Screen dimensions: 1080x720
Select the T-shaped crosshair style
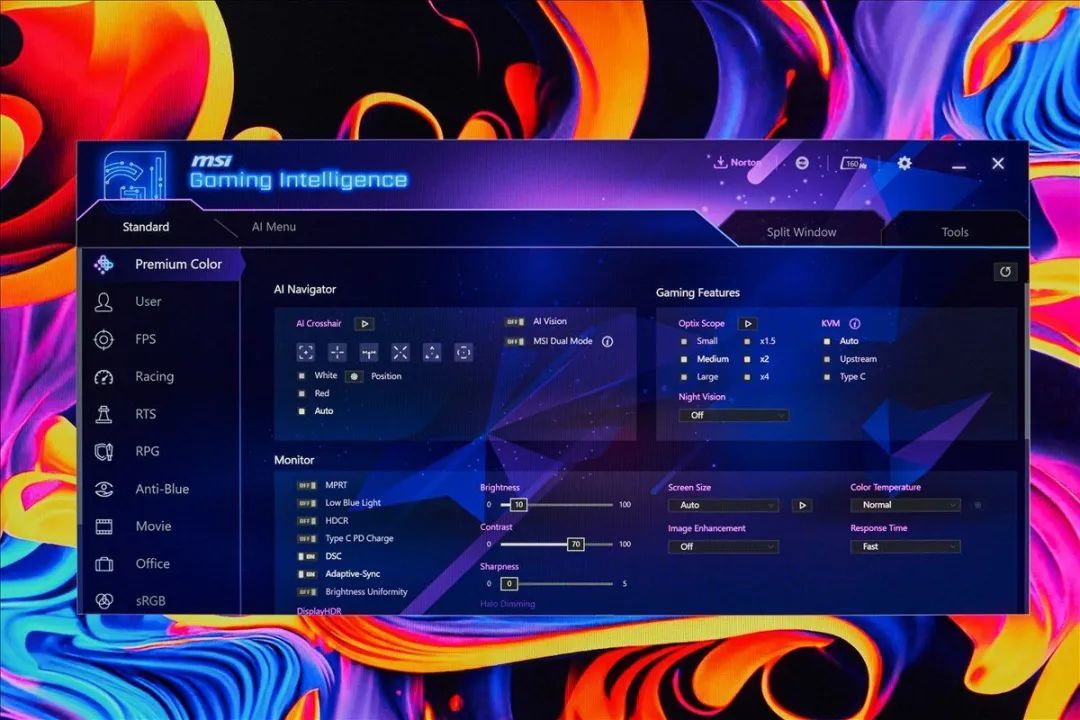[x=369, y=353]
